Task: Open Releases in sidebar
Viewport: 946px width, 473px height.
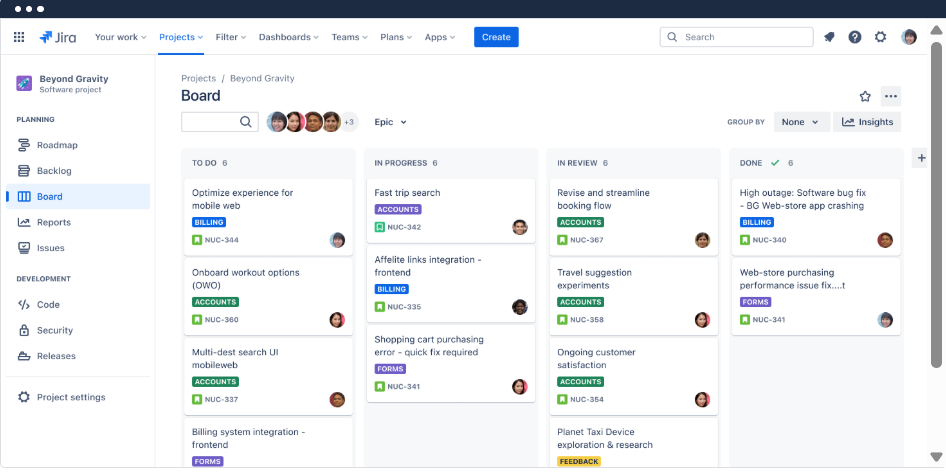Action: click(78, 356)
